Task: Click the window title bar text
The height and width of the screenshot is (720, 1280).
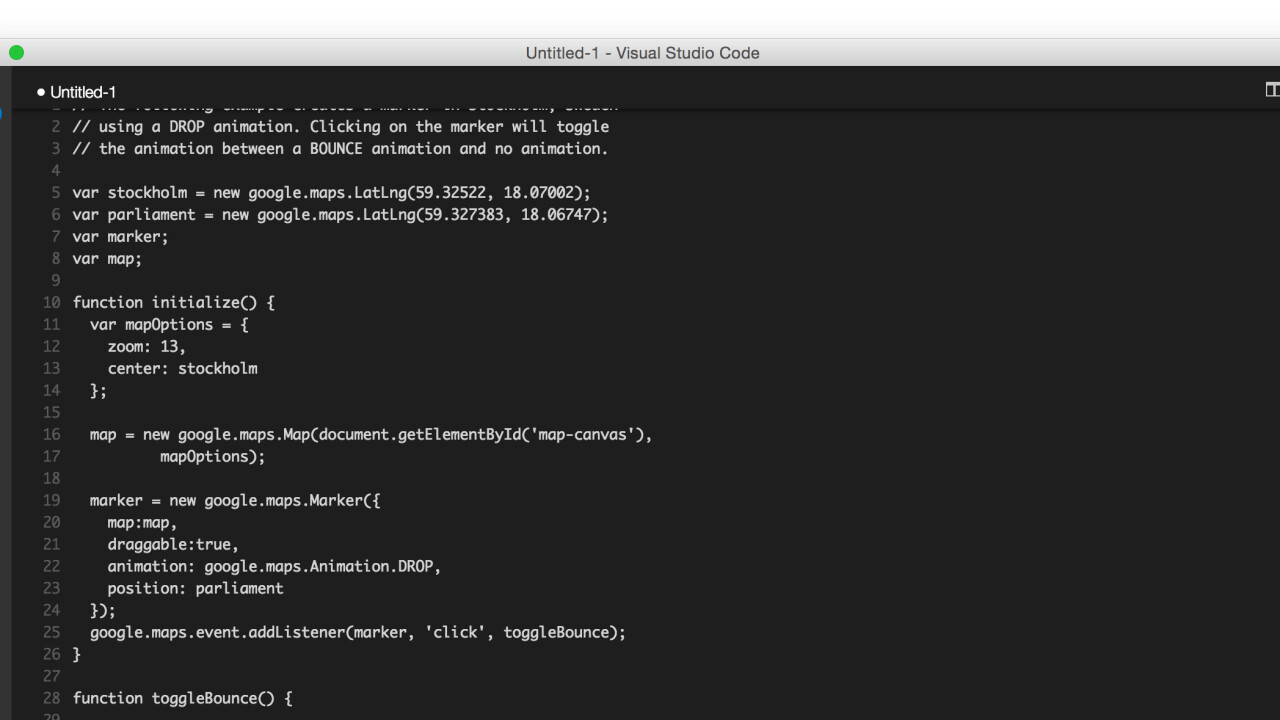Action: [x=642, y=53]
